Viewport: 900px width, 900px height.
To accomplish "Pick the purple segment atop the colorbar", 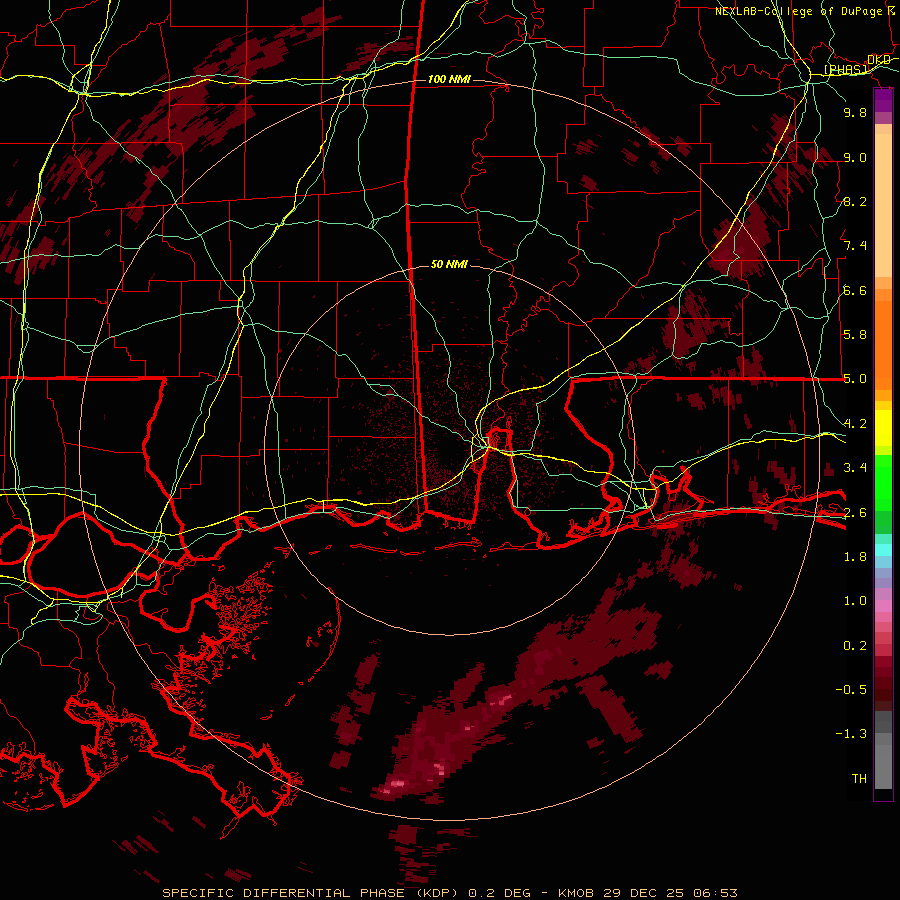I will click(883, 101).
